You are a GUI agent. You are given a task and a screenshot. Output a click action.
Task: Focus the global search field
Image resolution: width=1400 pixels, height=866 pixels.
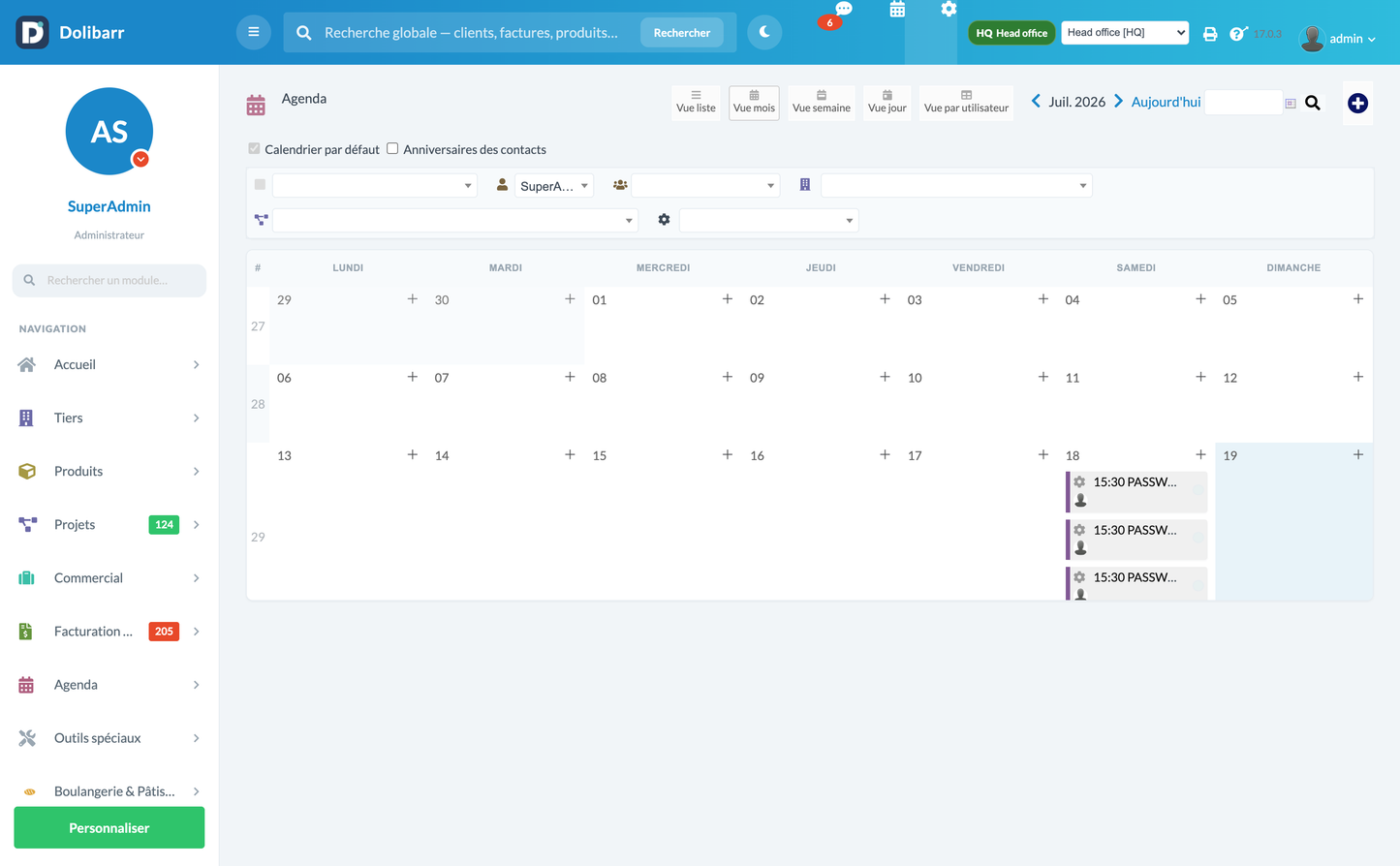[x=472, y=32]
